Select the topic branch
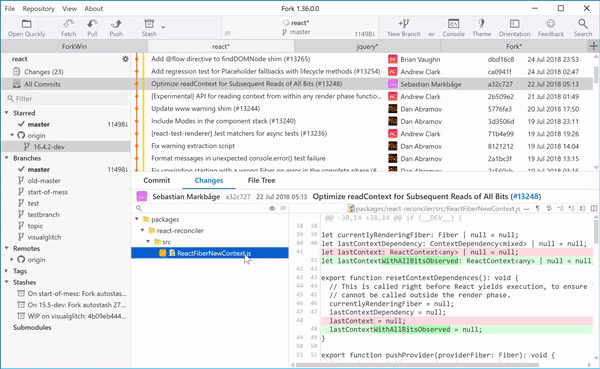The height and width of the screenshot is (369, 600). (x=35, y=226)
